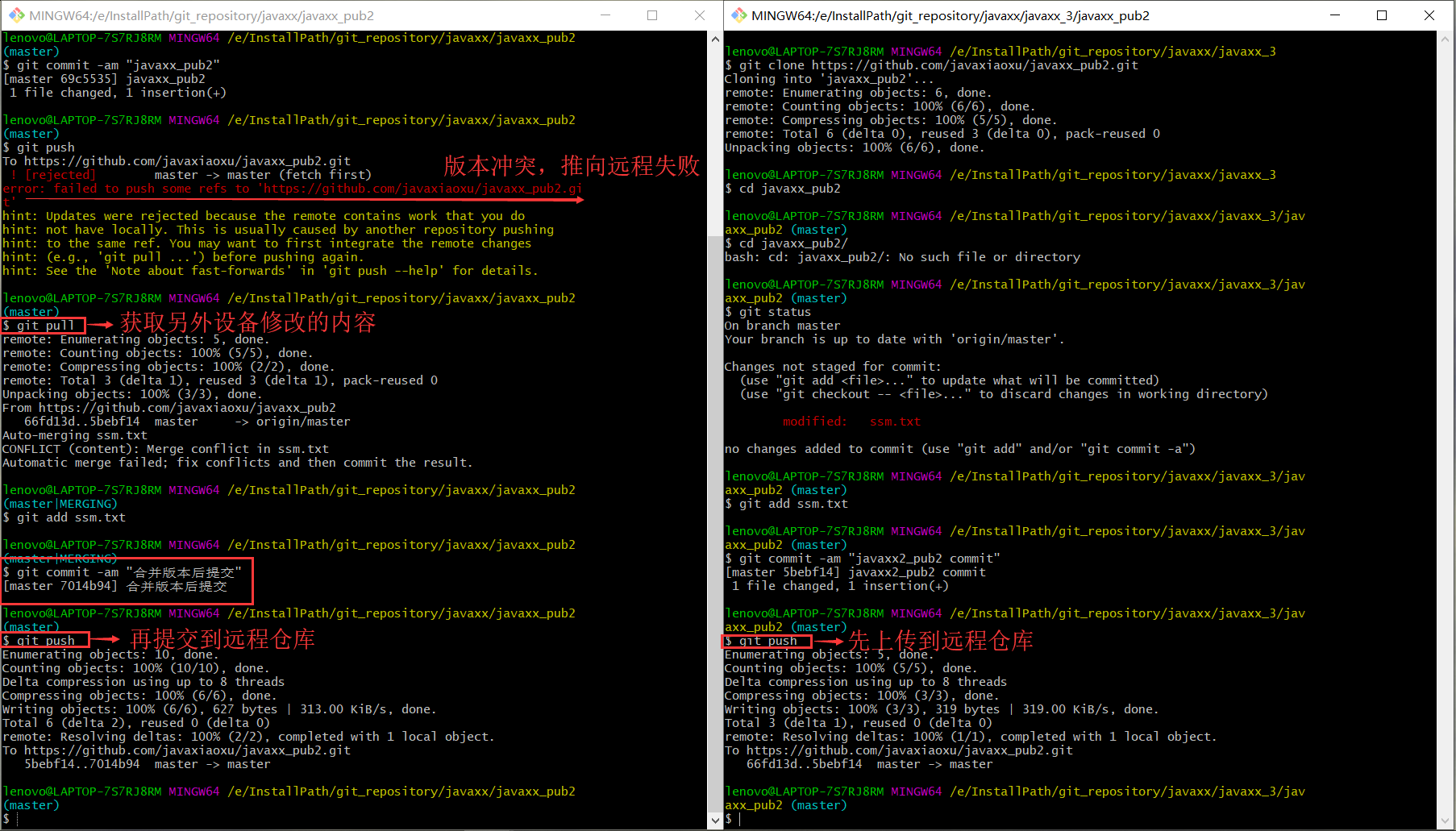Click the 'git commit -am "javaxx_pub2"' line
The image size is (1456, 831).
111,65
